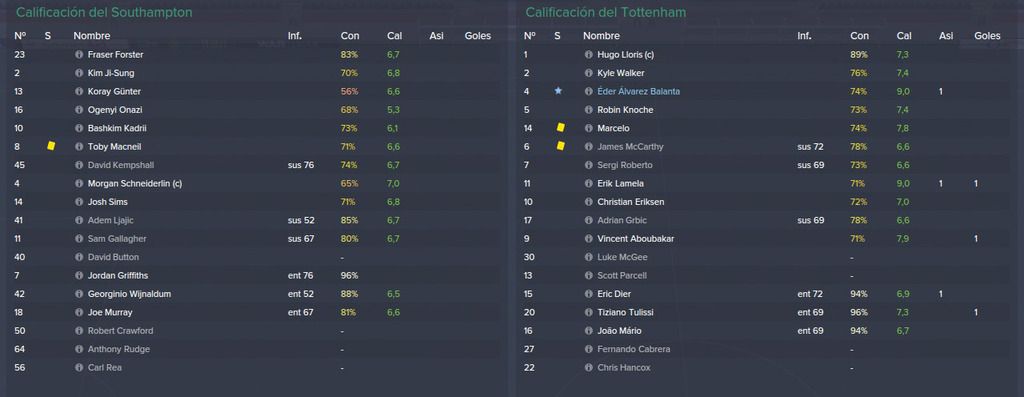Click yellow card icon beside Marcelo
The image size is (1024, 397).
[560, 128]
